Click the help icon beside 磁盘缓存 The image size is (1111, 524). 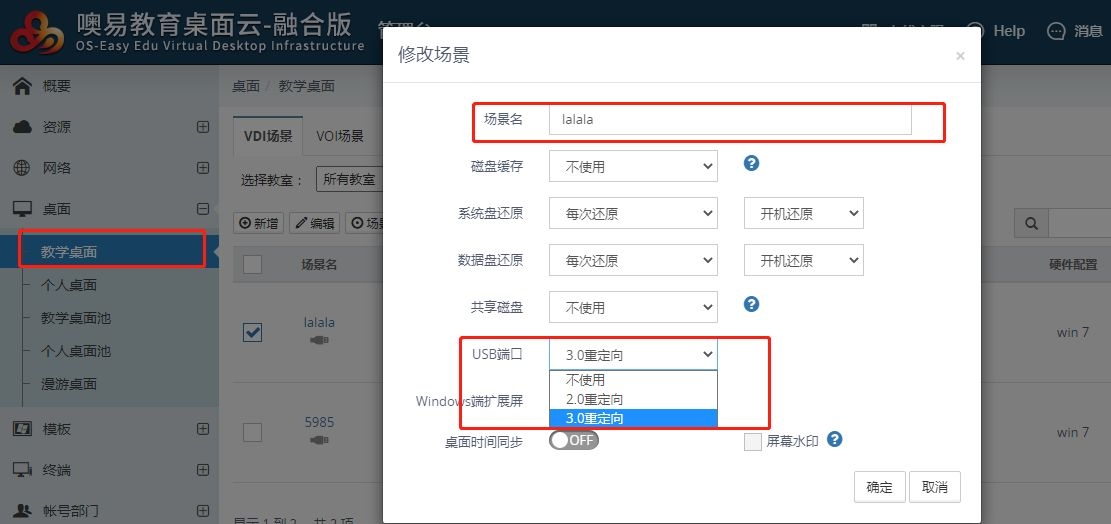[752, 164]
